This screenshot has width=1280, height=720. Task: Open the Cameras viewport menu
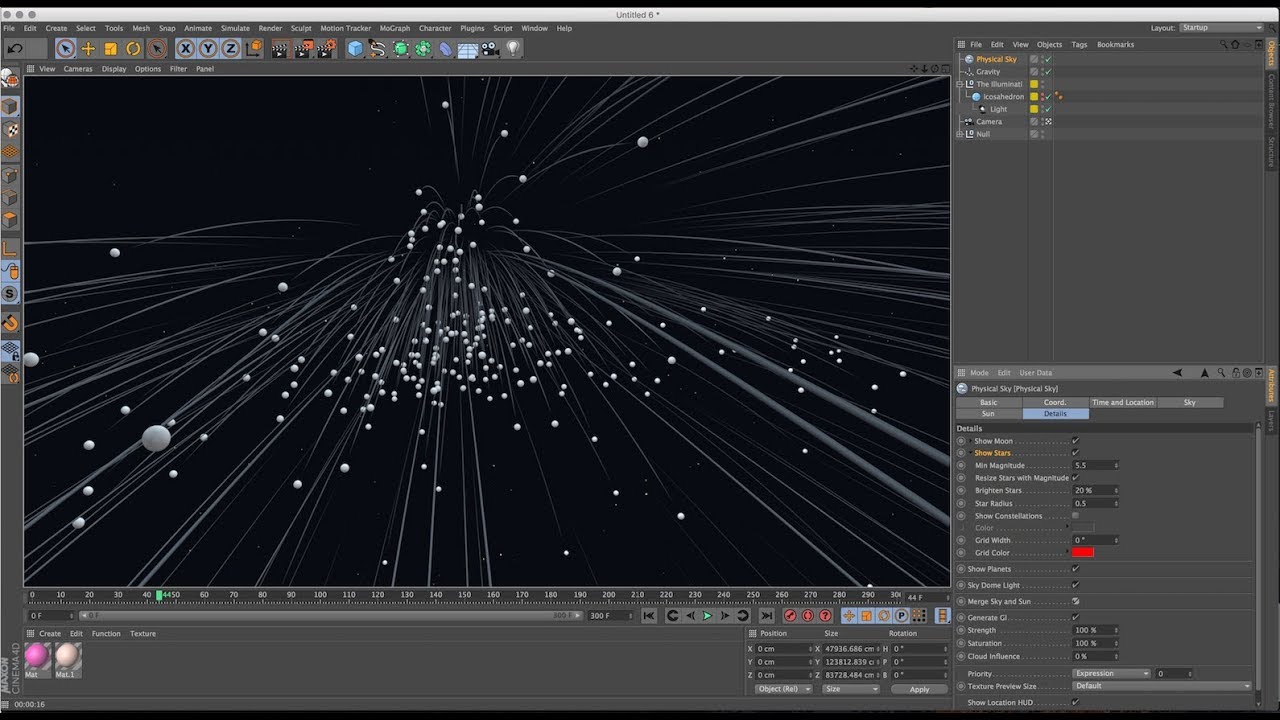(78, 69)
